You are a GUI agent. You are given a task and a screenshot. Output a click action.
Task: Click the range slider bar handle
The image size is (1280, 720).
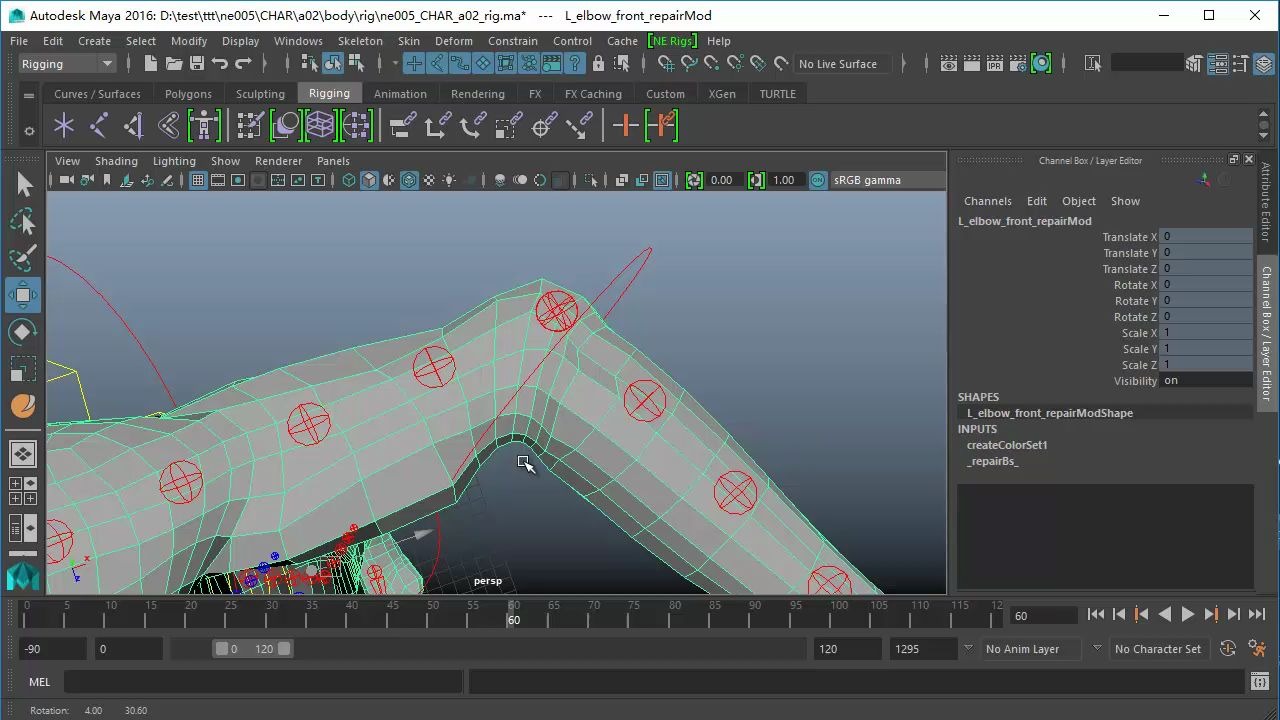253,649
